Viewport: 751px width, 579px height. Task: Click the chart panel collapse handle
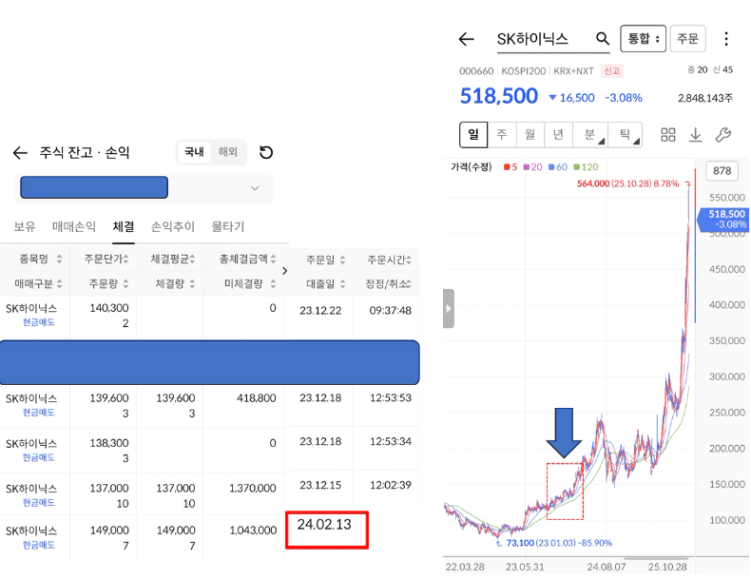pyautogui.click(x=448, y=308)
